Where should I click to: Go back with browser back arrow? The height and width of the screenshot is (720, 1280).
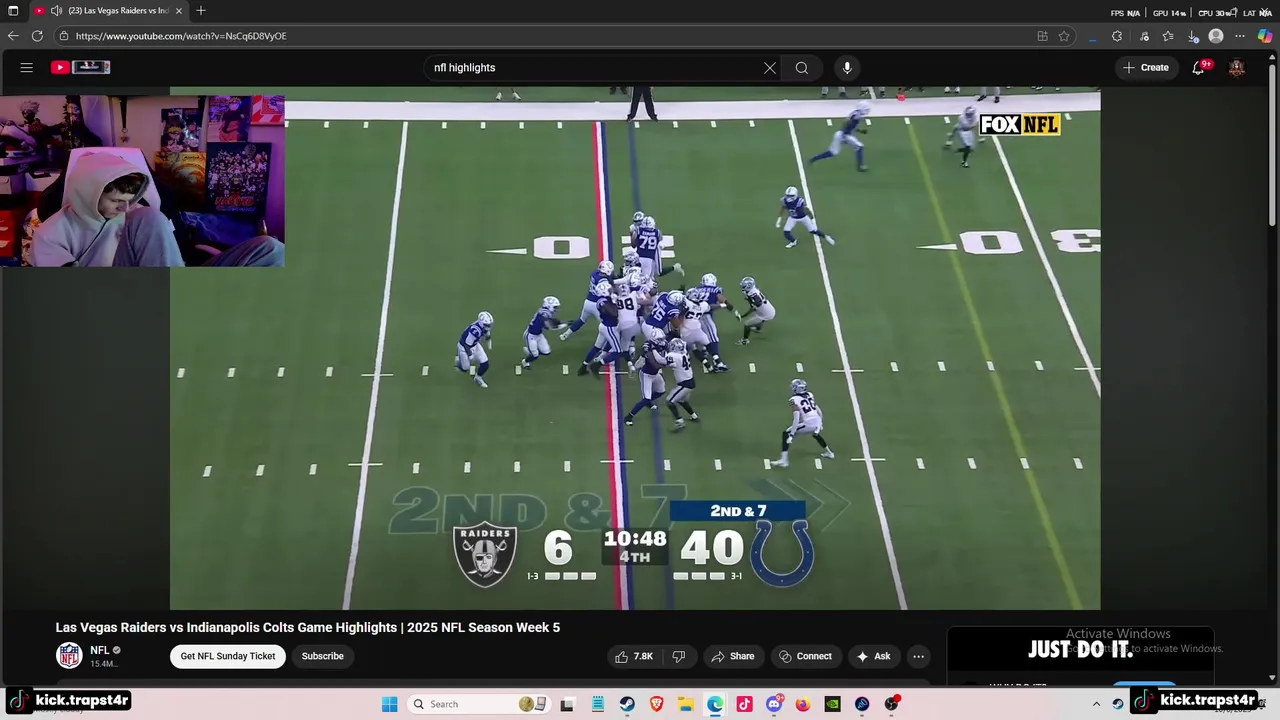(x=13, y=36)
